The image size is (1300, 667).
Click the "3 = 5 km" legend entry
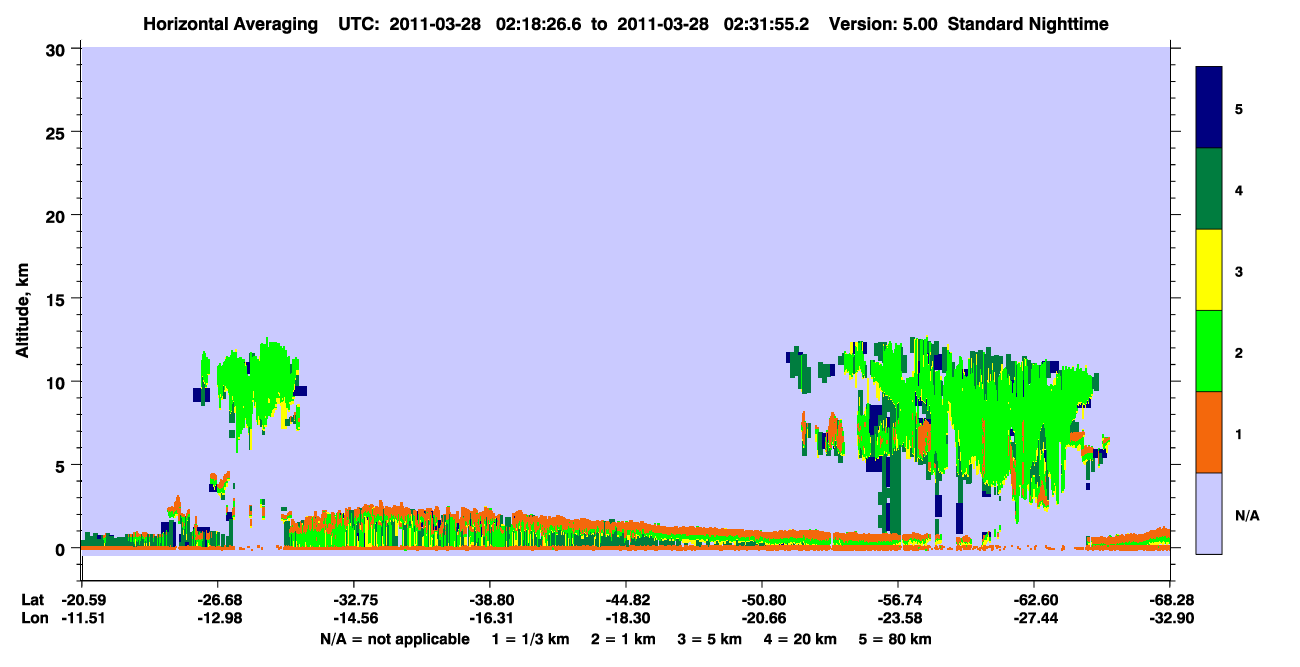[x=710, y=639]
